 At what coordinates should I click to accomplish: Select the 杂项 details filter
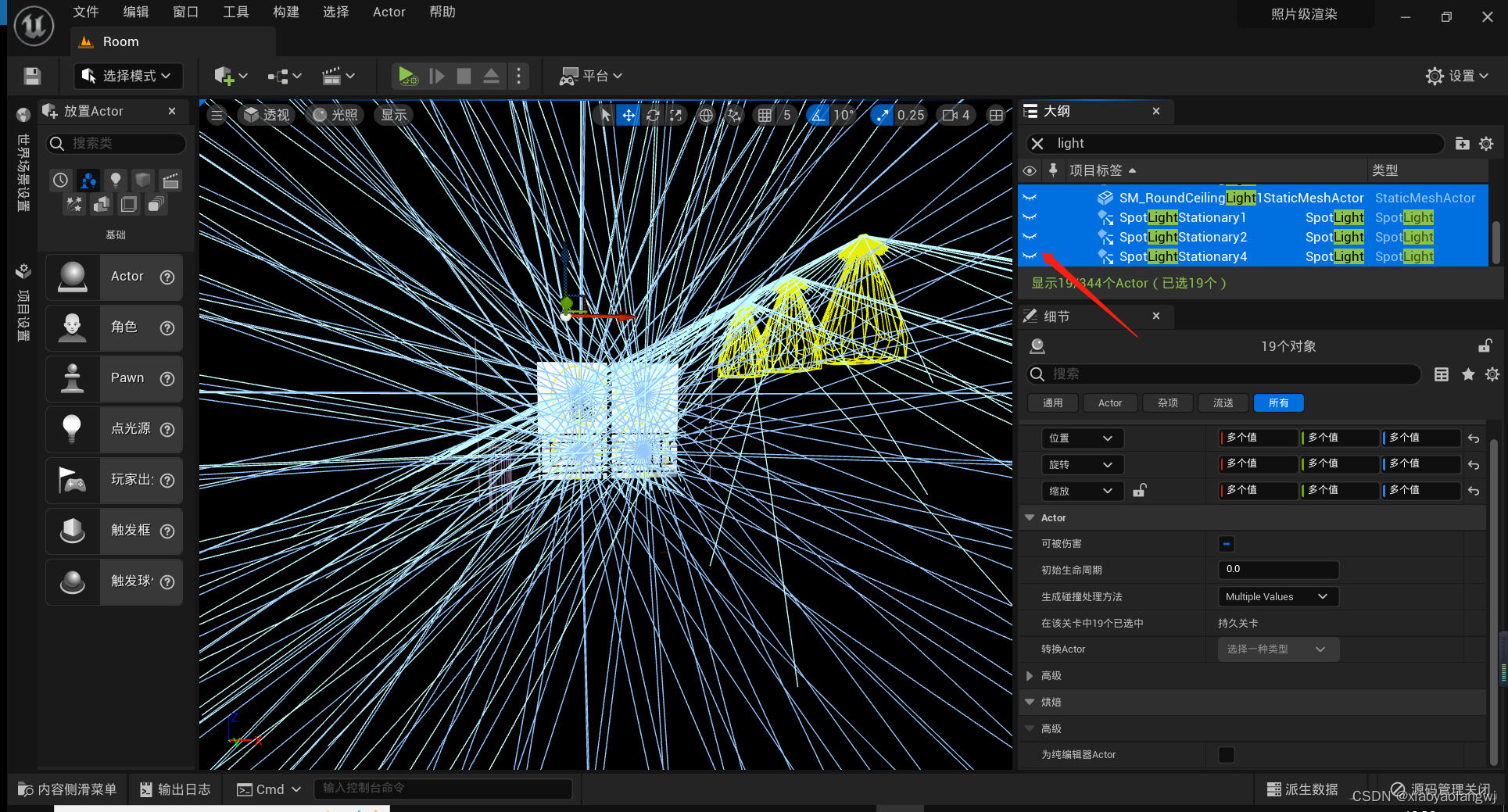click(x=1168, y=403)
